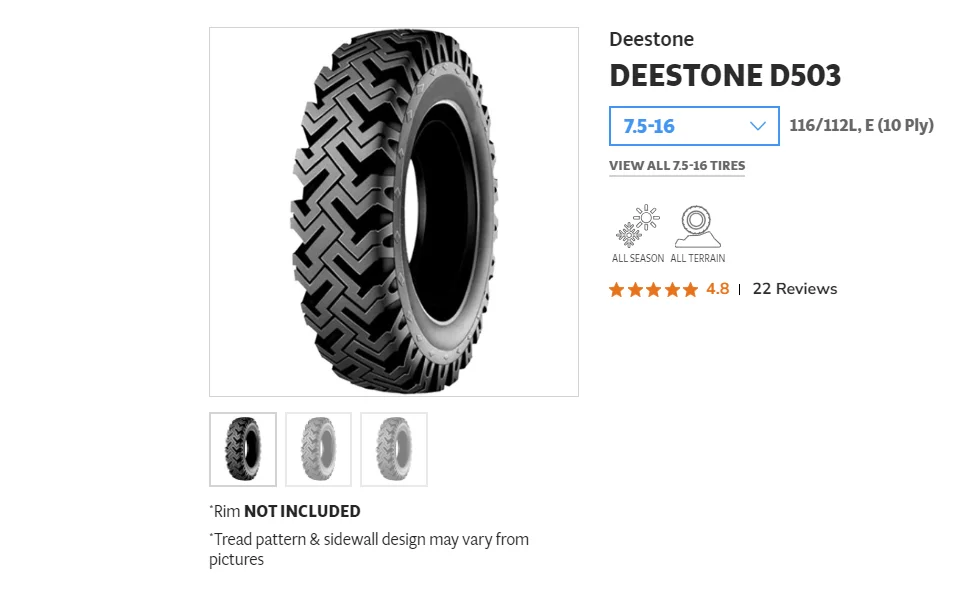Click the All Season sun and snowflake icon
Screen dimensions: 974x591
click(x=638, y=227)
